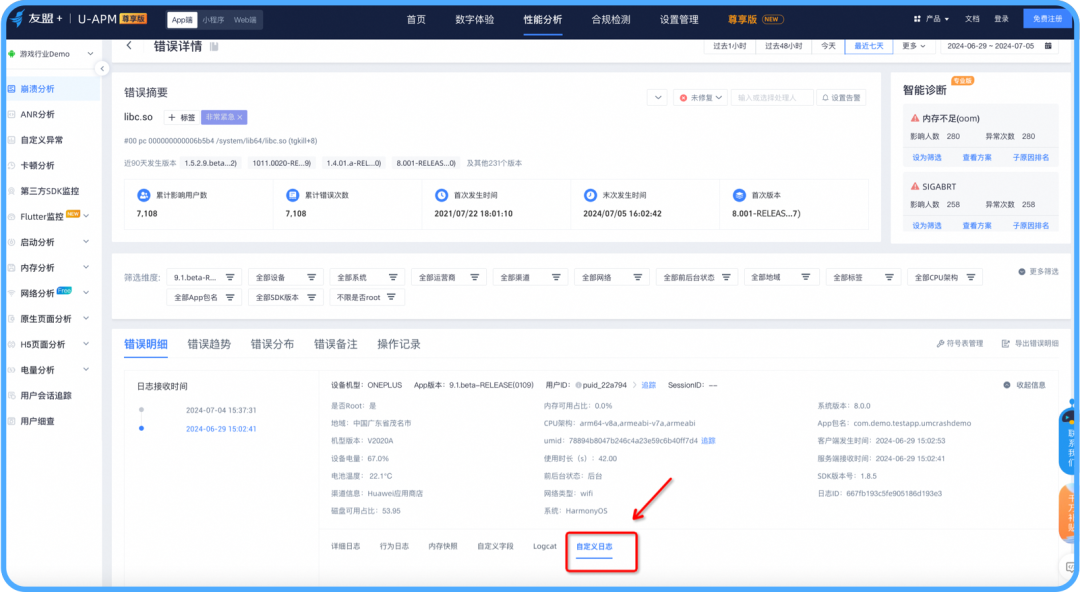This screenshot has height=592, width=1080.
Task: Click 查看方案 under SIGABRT
Action: (x=977, y=225)
